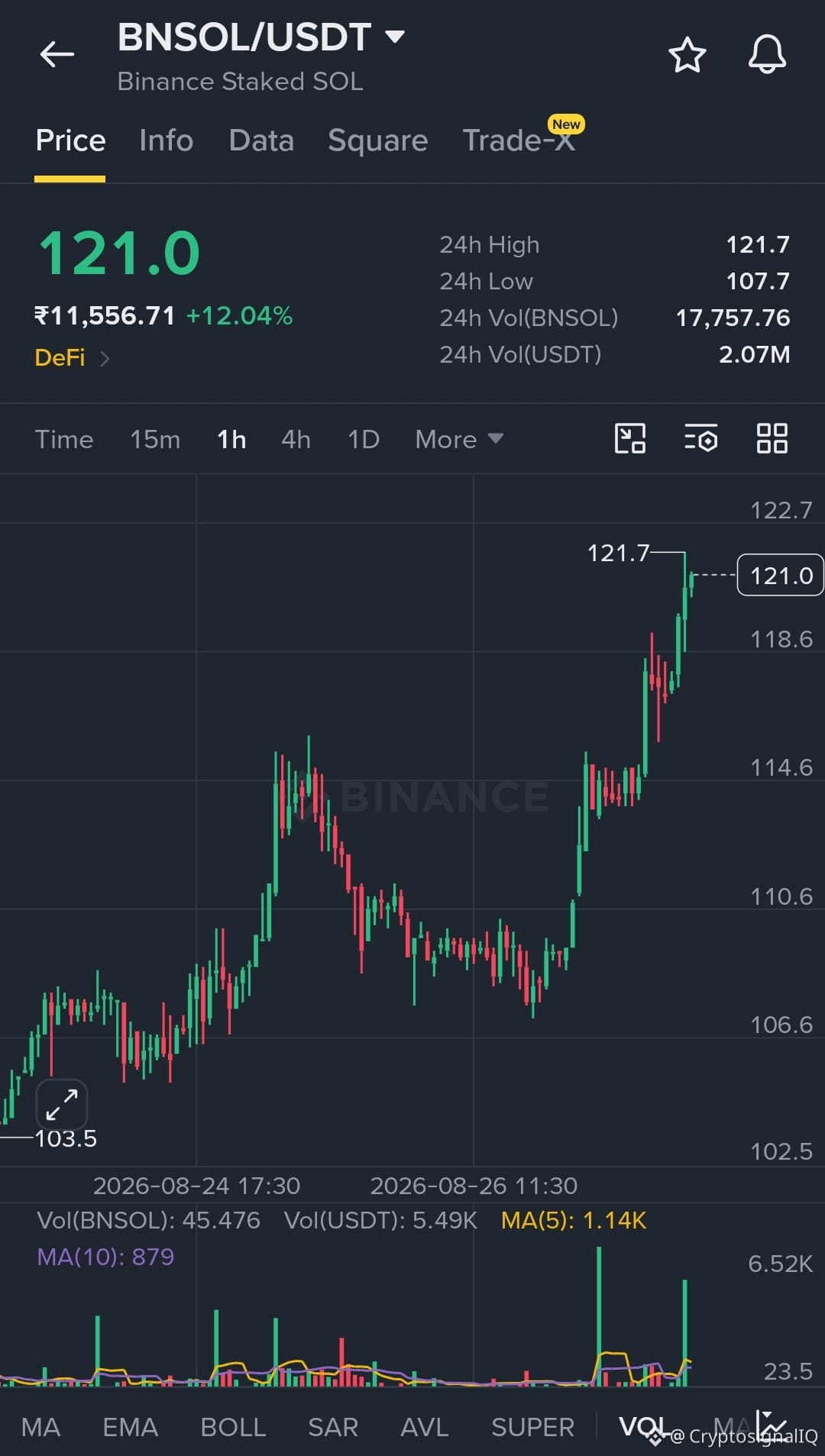Open the Trade-X tab

point(519,140)
